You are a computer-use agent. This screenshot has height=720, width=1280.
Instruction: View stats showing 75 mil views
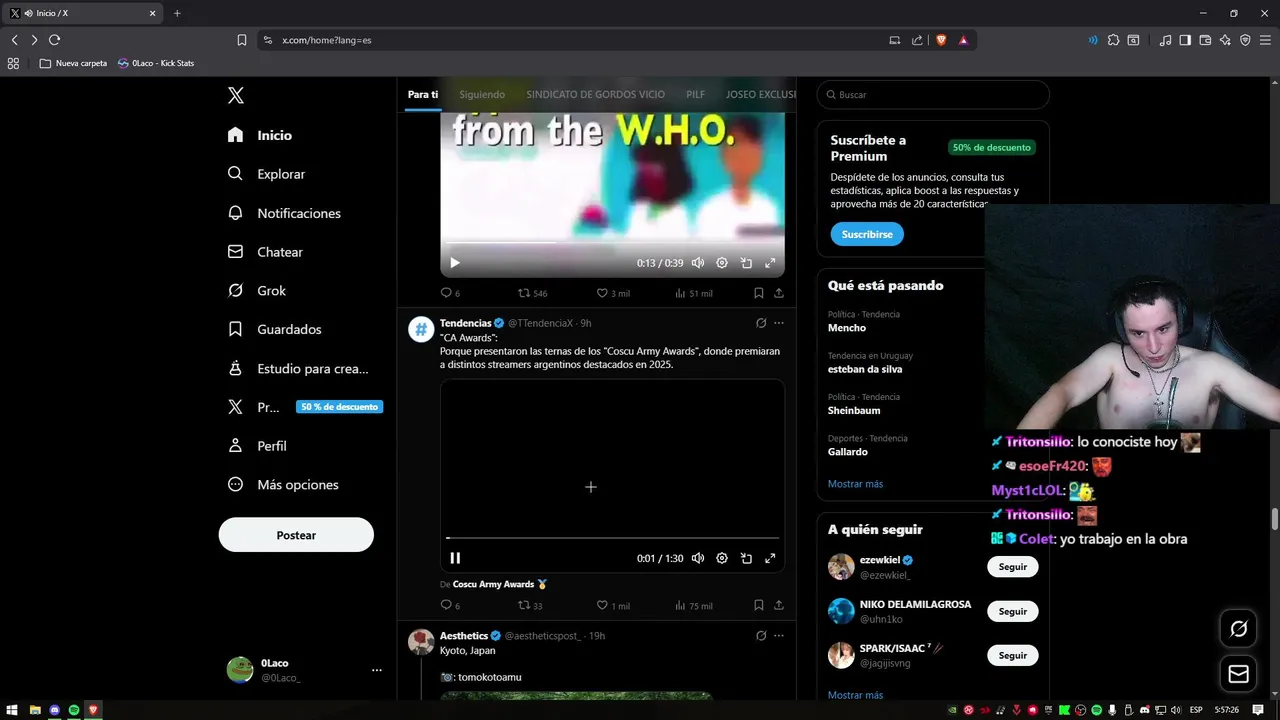(693, 605)
